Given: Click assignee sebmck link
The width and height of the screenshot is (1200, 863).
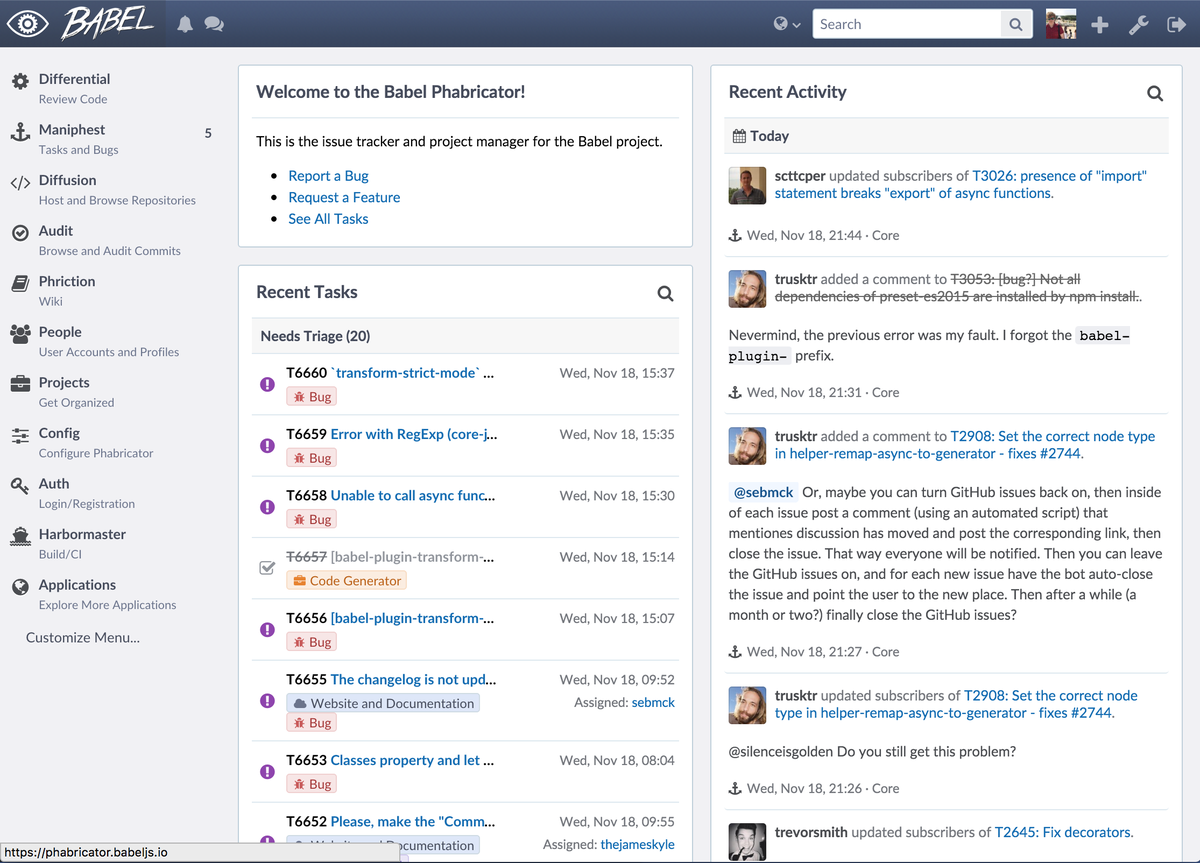Looking at the screenshot, I should coord(653,702).
